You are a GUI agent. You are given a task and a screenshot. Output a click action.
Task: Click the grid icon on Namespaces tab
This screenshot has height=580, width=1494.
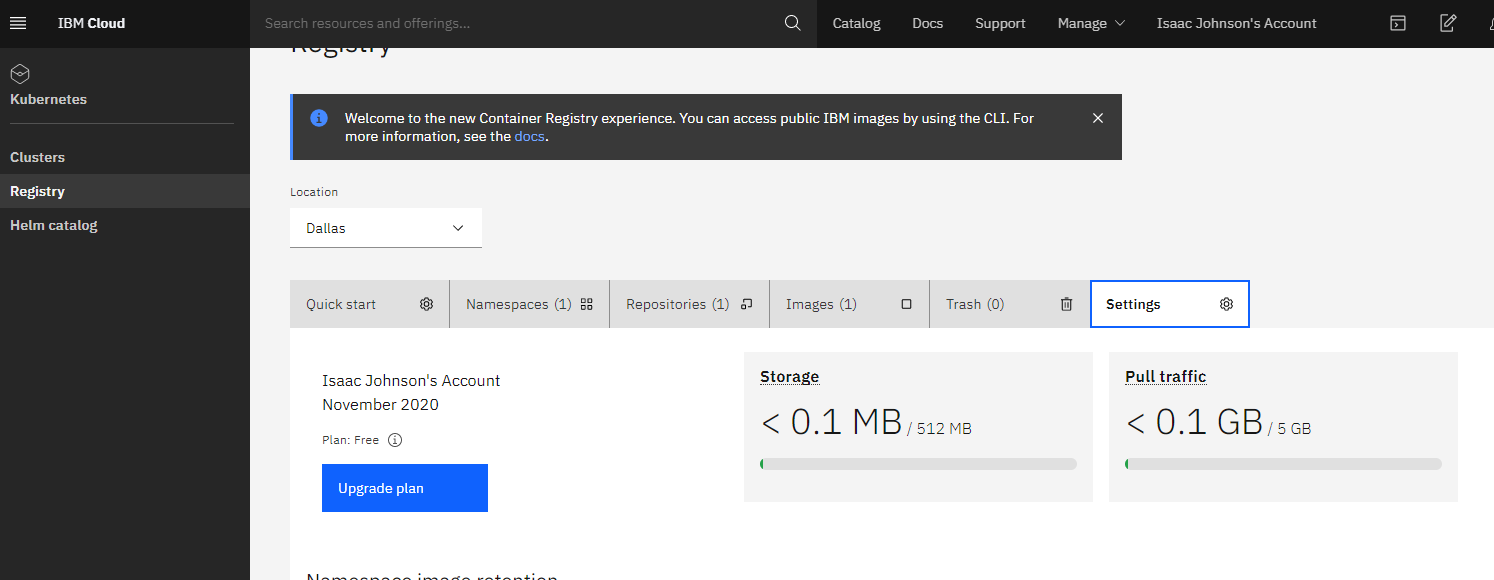point(587,304)
